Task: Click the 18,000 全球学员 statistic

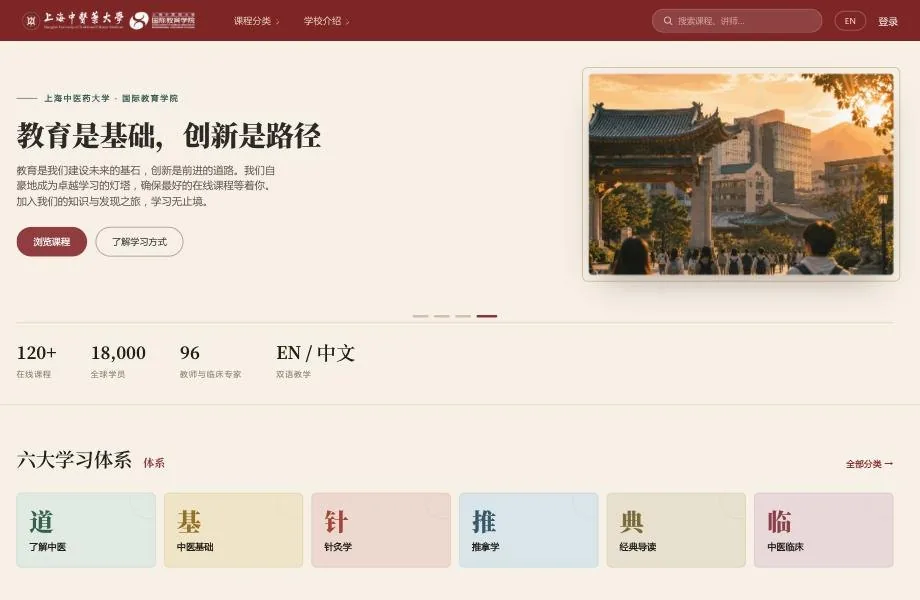Action: coord(118,361)
